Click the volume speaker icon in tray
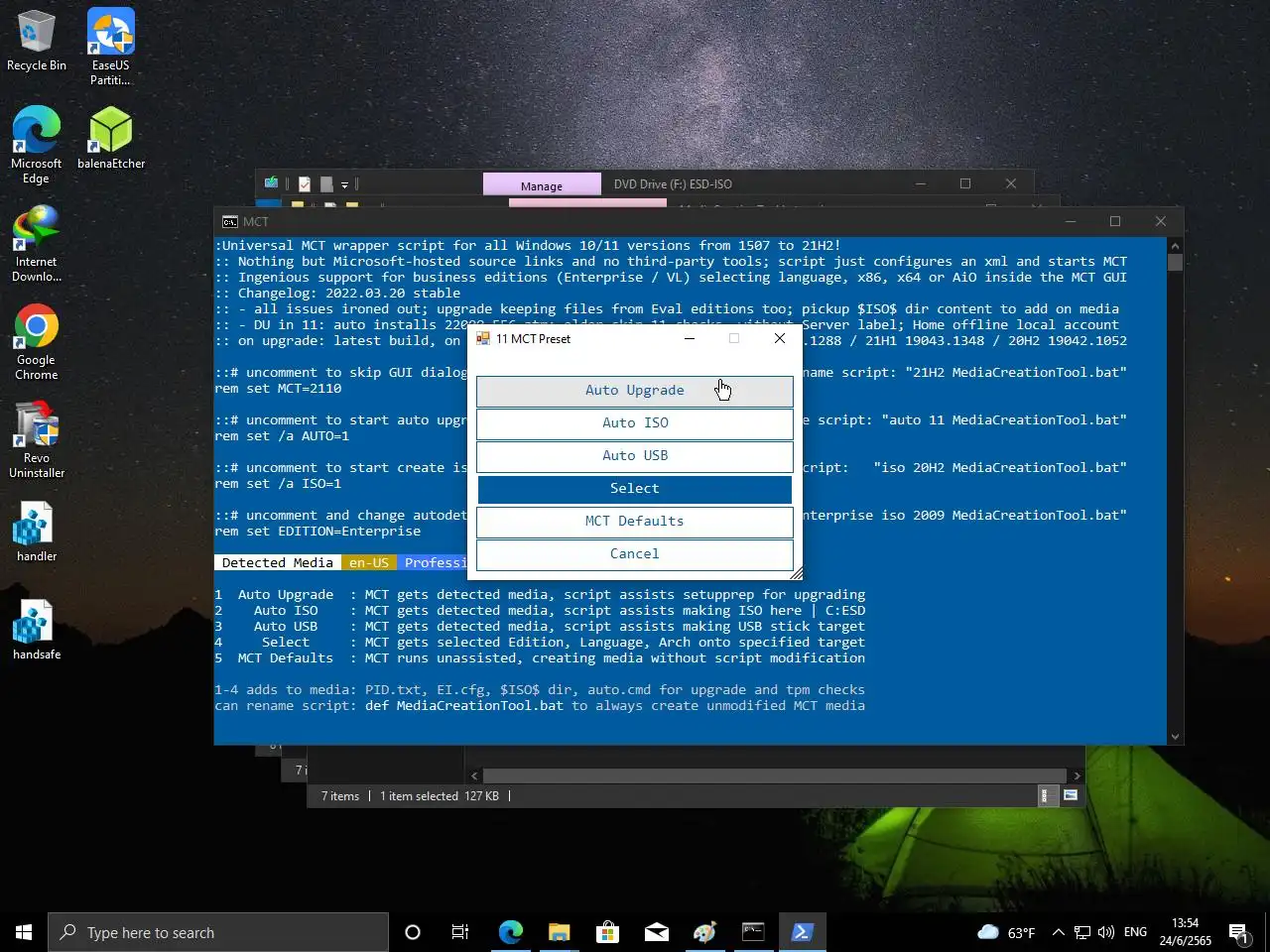The width and height of the screenshot is (1270, 952). coord(1106,932)
